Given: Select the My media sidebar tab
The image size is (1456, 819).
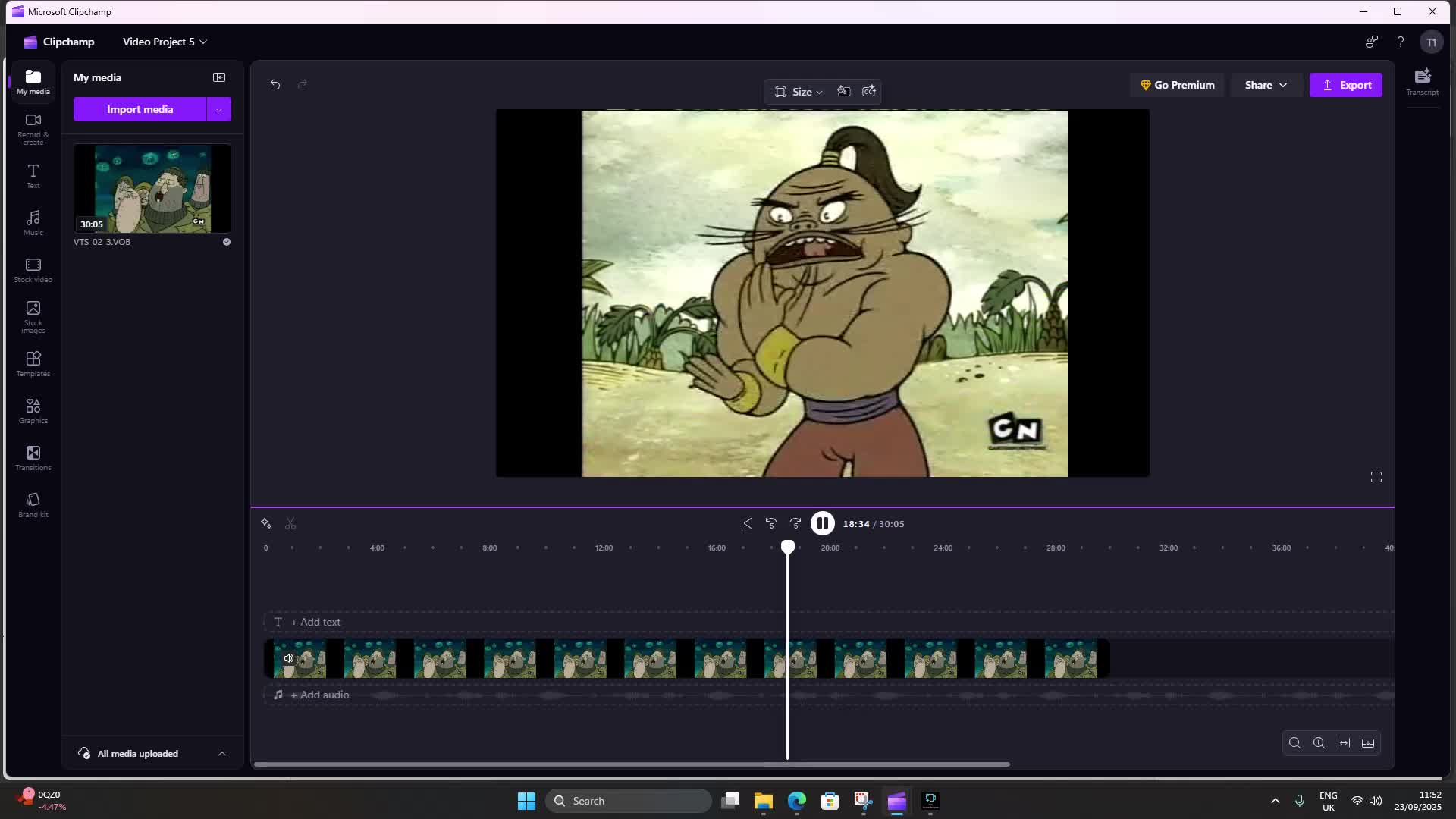Looking at the screenshot, I should point(33,82).
